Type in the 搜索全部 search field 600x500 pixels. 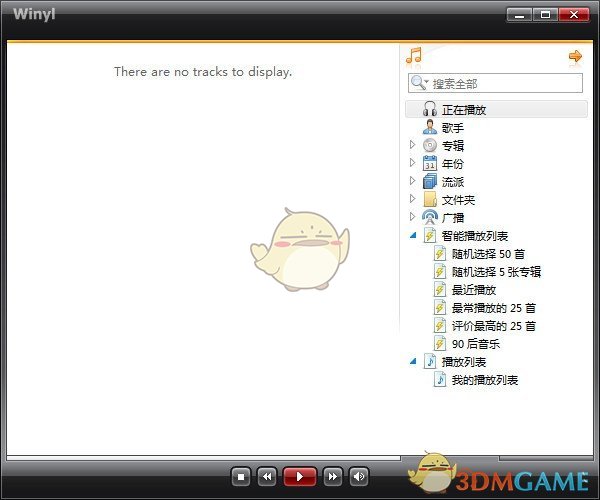point(500,84)
